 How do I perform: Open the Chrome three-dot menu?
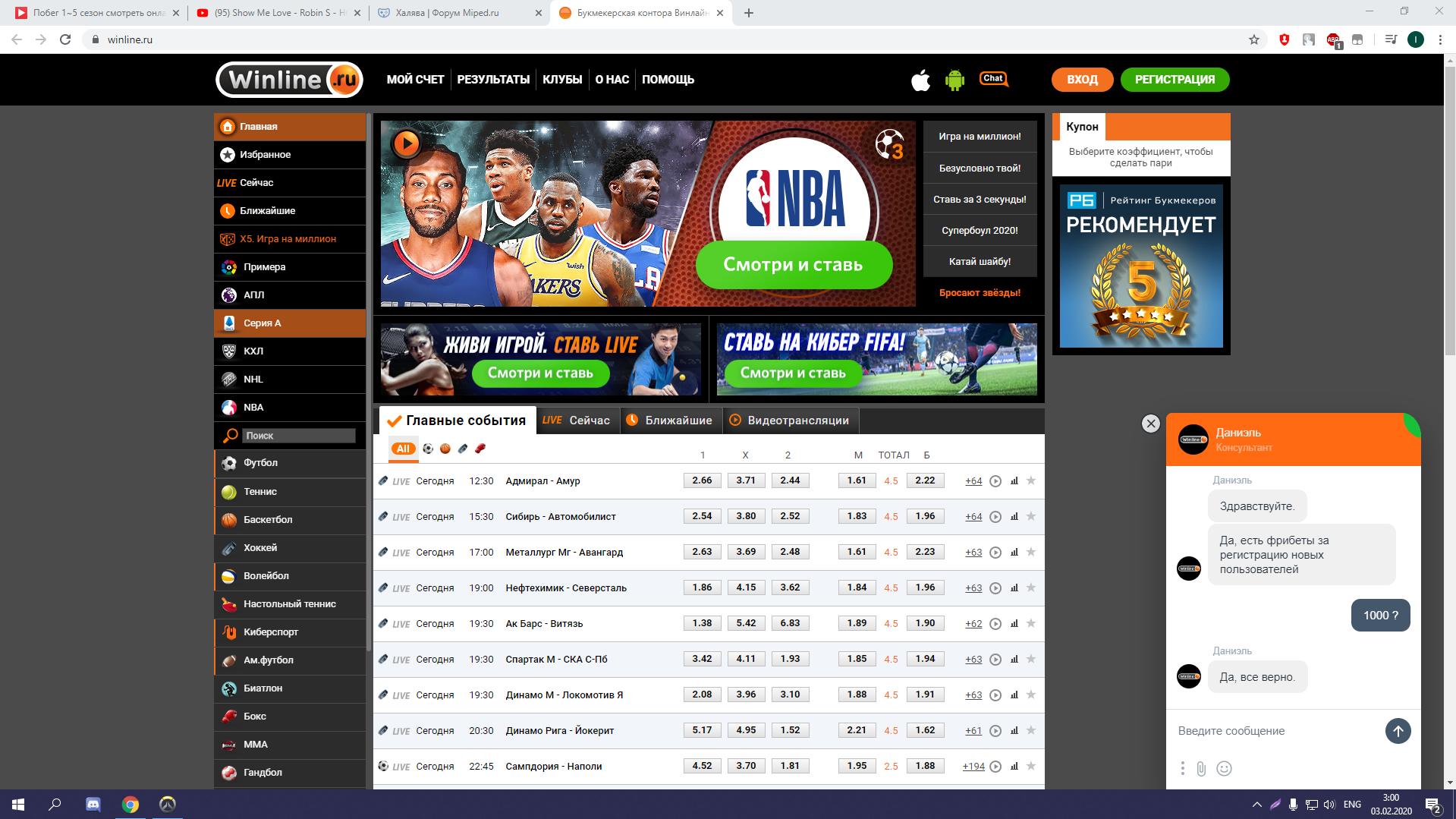click(1440, 39)
